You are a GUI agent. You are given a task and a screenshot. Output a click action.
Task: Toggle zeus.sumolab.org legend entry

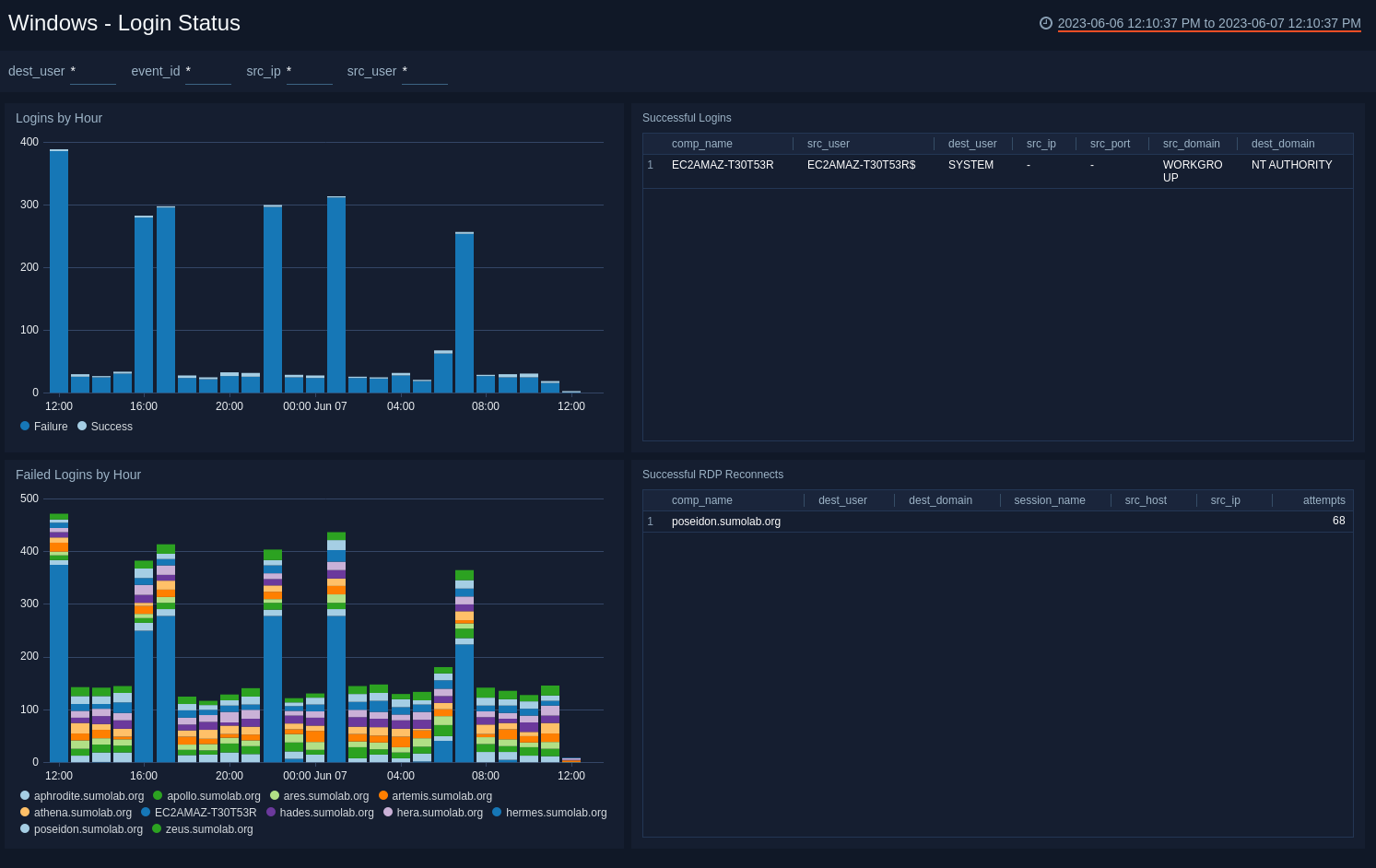pyautogui.click(x=203, y=829)
